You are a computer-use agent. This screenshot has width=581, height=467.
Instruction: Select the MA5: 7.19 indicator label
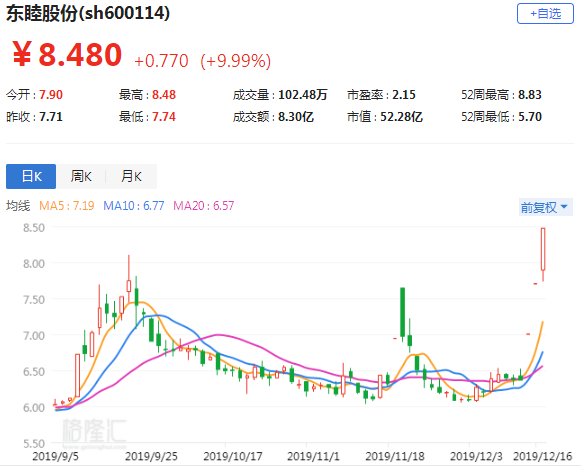pyautogui.click(x=67, y=206)
